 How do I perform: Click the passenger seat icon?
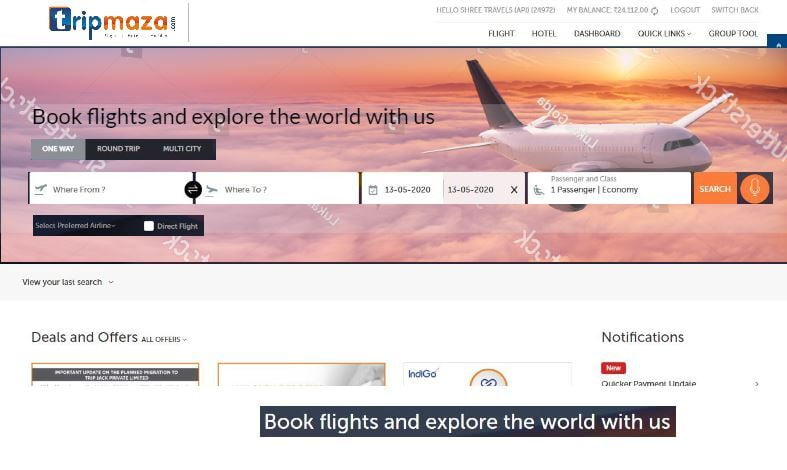pyautogui.click(x=539, y=190)
